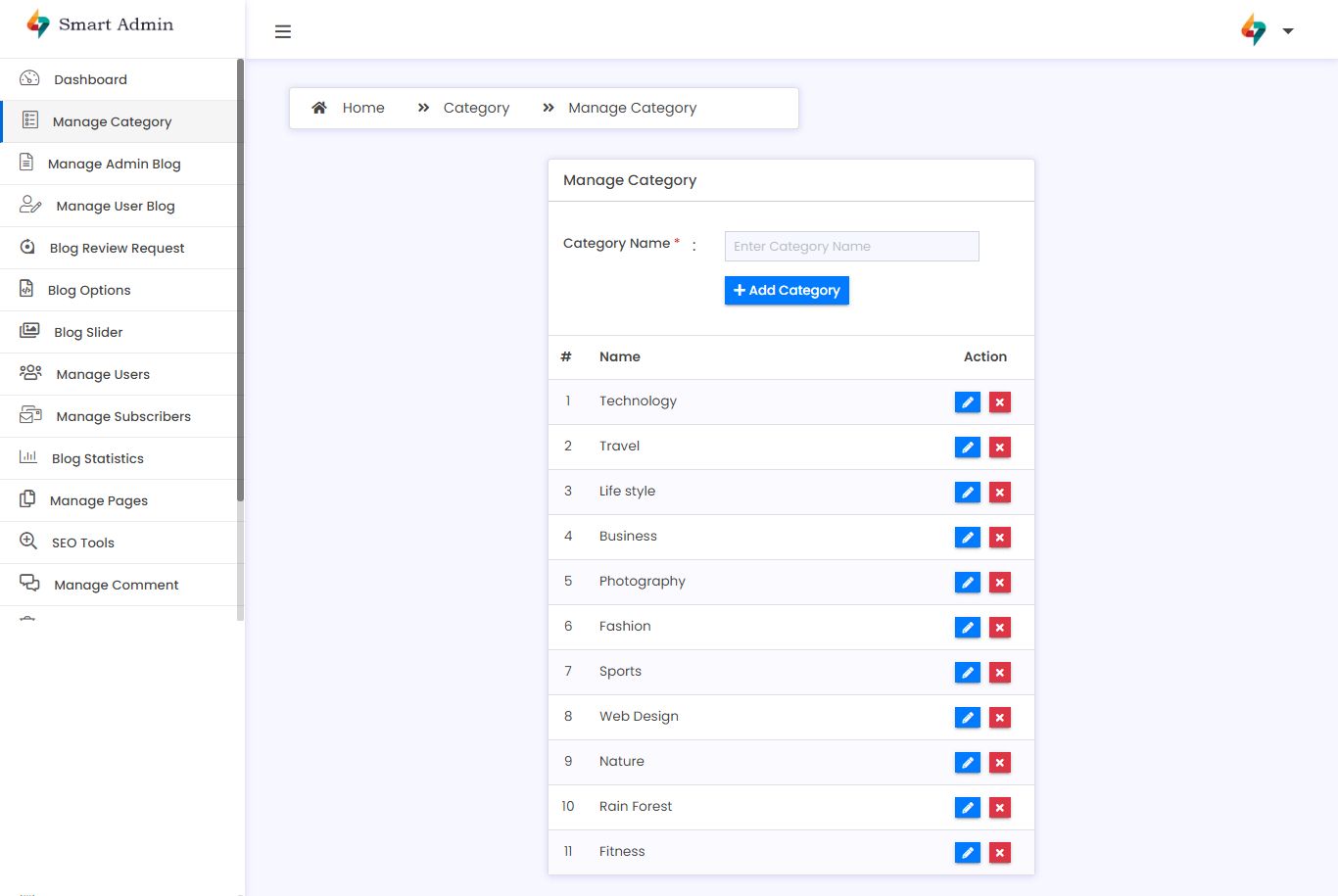Select SEO Tools from the sidebar
Viewport: 1338px width, 896px height.
(82, 542)
